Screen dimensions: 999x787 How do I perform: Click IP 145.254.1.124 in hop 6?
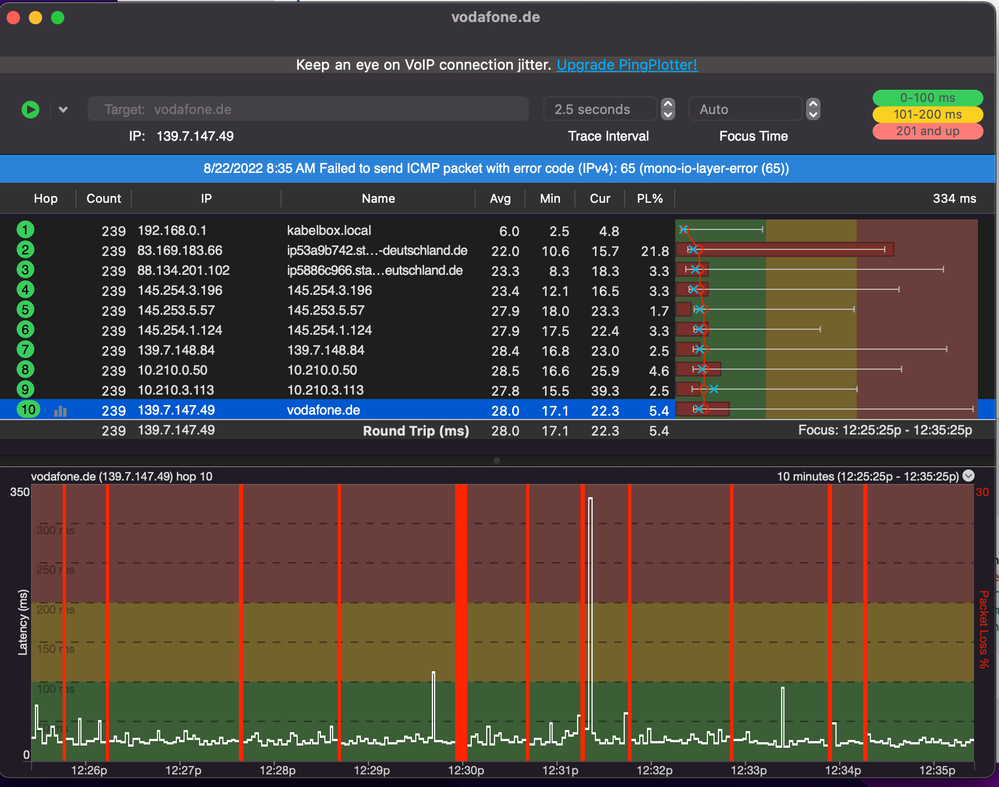point(180,330)
